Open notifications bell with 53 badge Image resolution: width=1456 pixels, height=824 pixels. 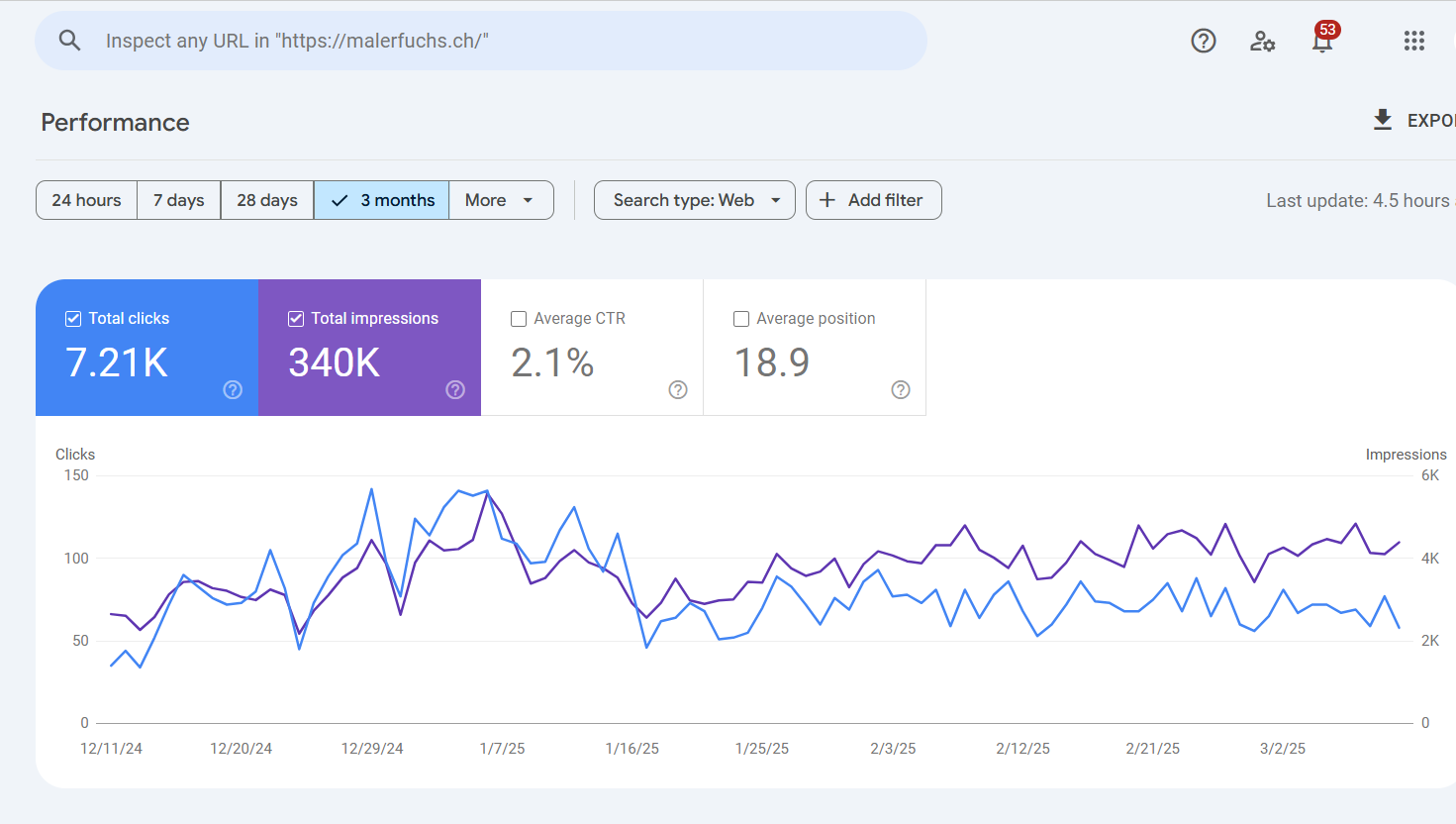[x=1322, y=41]
